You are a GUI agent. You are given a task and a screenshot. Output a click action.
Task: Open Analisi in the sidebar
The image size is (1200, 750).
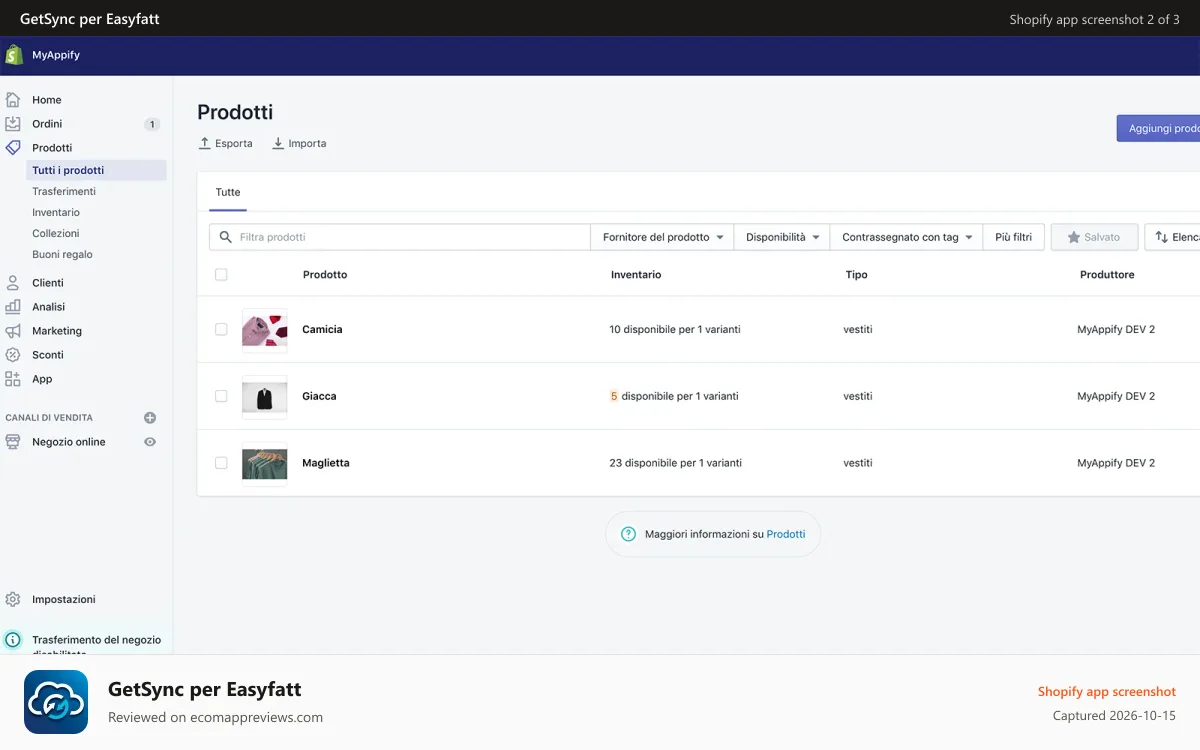click(x=48, y=307)
